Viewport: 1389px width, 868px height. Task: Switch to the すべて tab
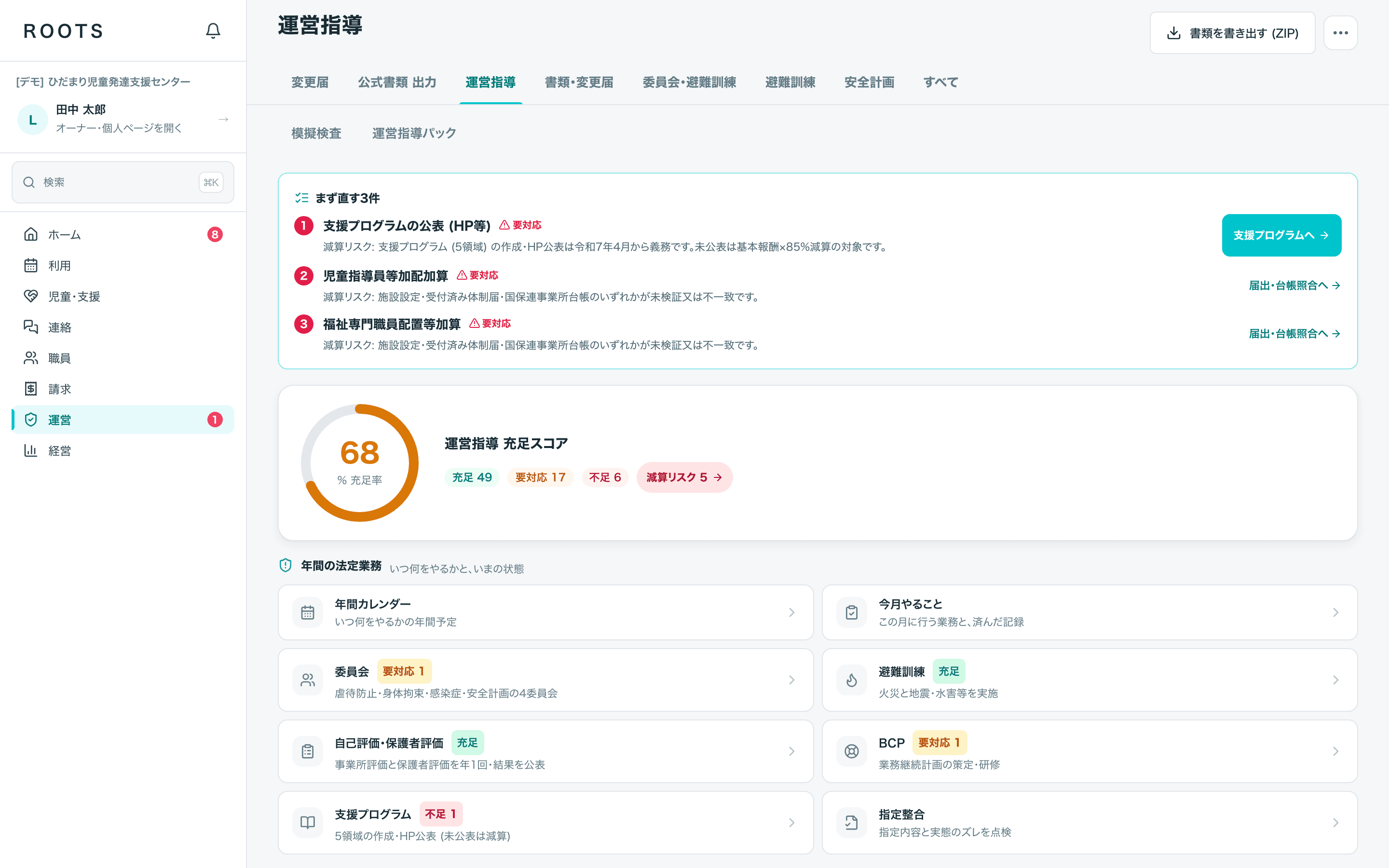(941, 82)
